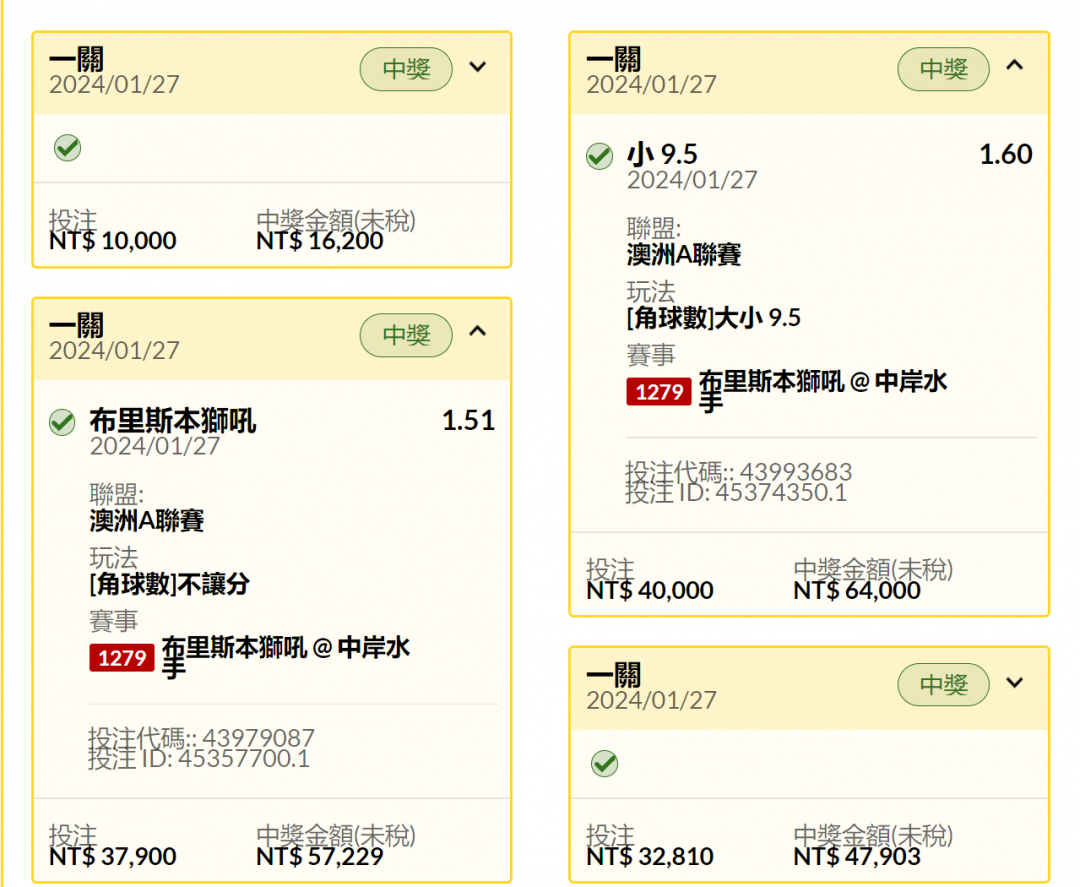Click red 1279 tag in 大小 9.5 card
This screenshot has height=887, width=1080.
pos(659,392)
